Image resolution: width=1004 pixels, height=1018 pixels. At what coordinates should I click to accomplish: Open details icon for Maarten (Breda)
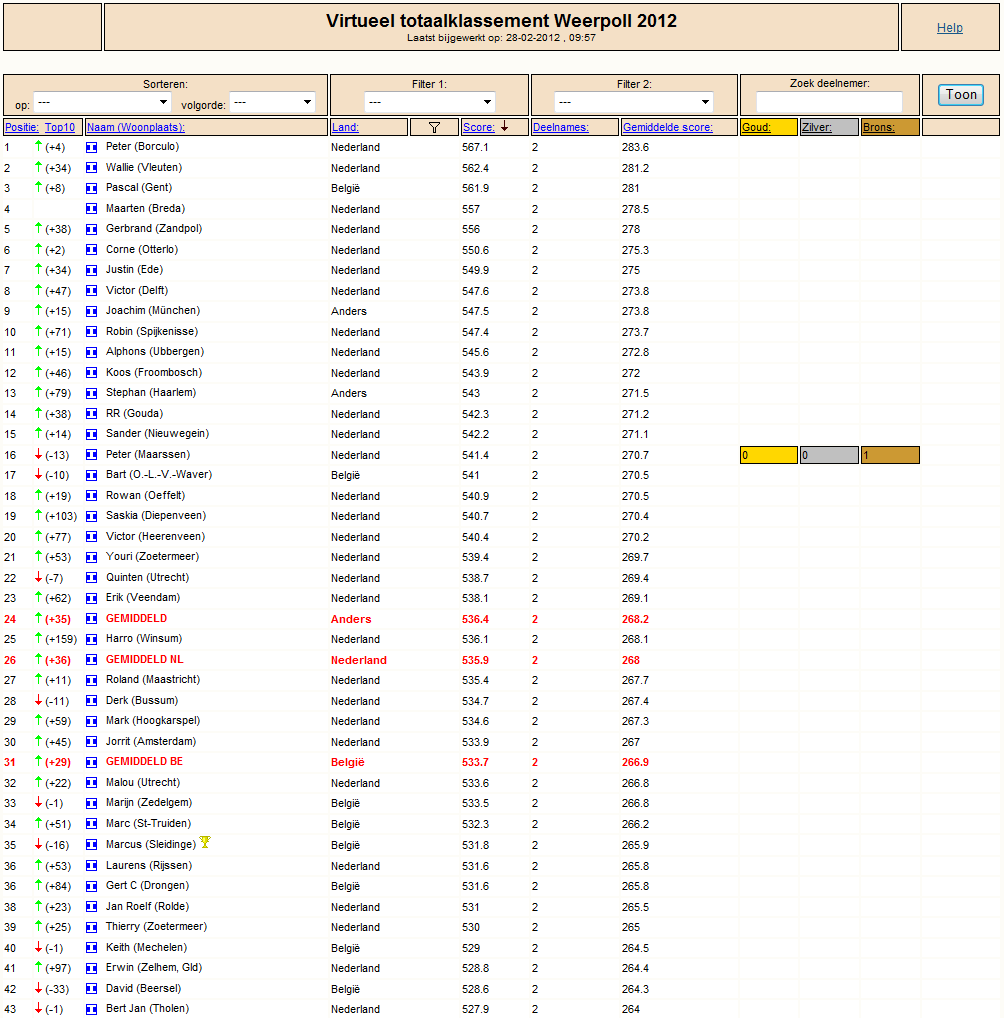(92, 209)
